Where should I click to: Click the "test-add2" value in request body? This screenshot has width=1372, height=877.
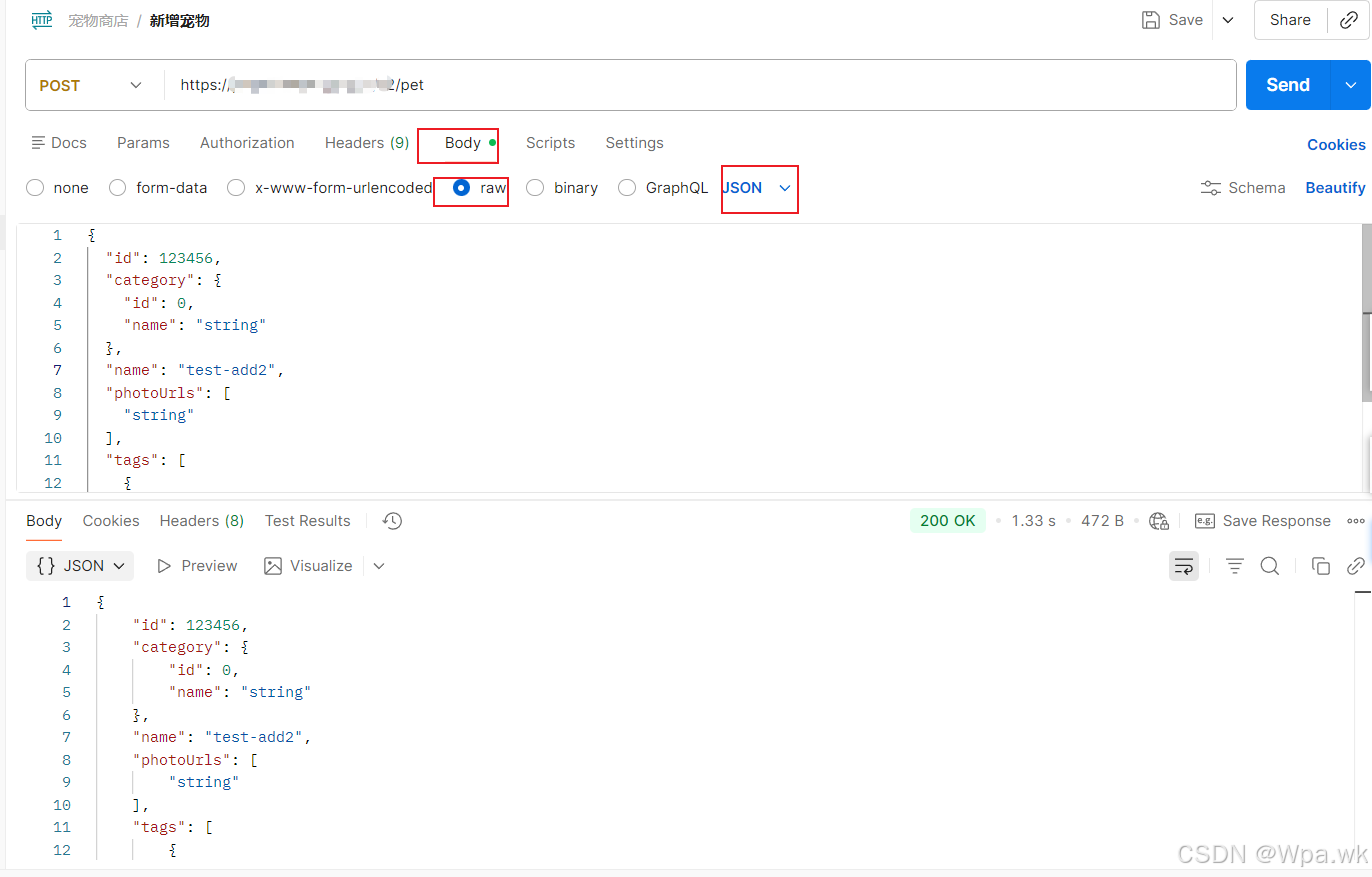tap(226, 370)
